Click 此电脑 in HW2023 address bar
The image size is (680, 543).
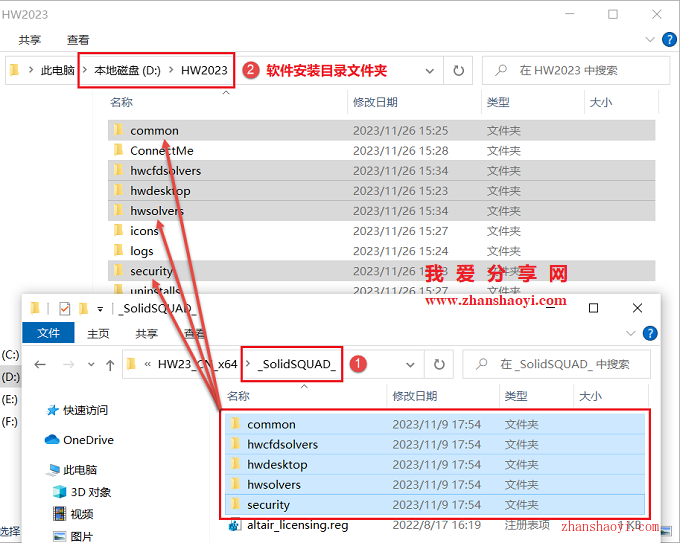(x=57, y=70)
